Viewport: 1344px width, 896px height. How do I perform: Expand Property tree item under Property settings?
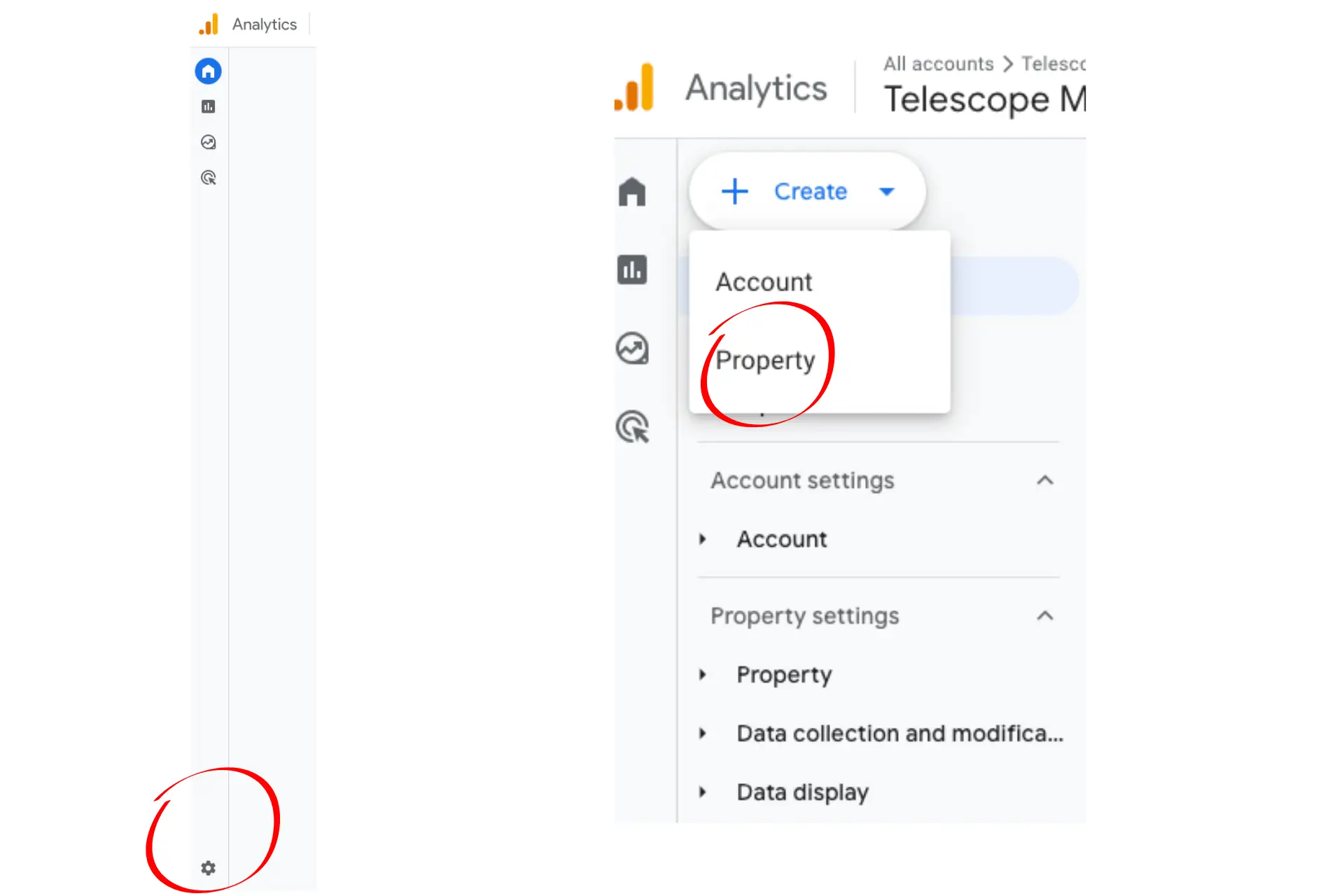tap(703, 675)
